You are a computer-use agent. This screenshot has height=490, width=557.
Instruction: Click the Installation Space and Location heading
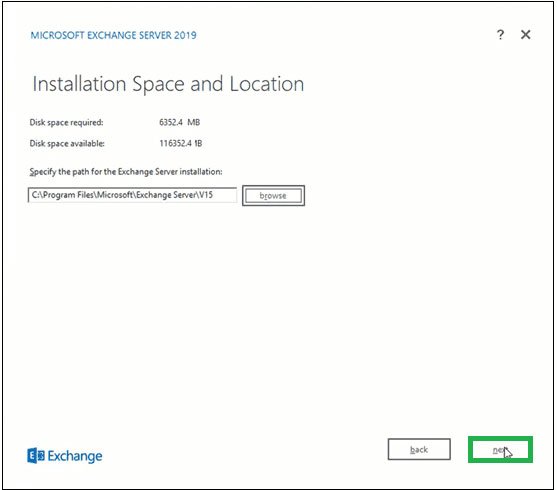[168, 84]
